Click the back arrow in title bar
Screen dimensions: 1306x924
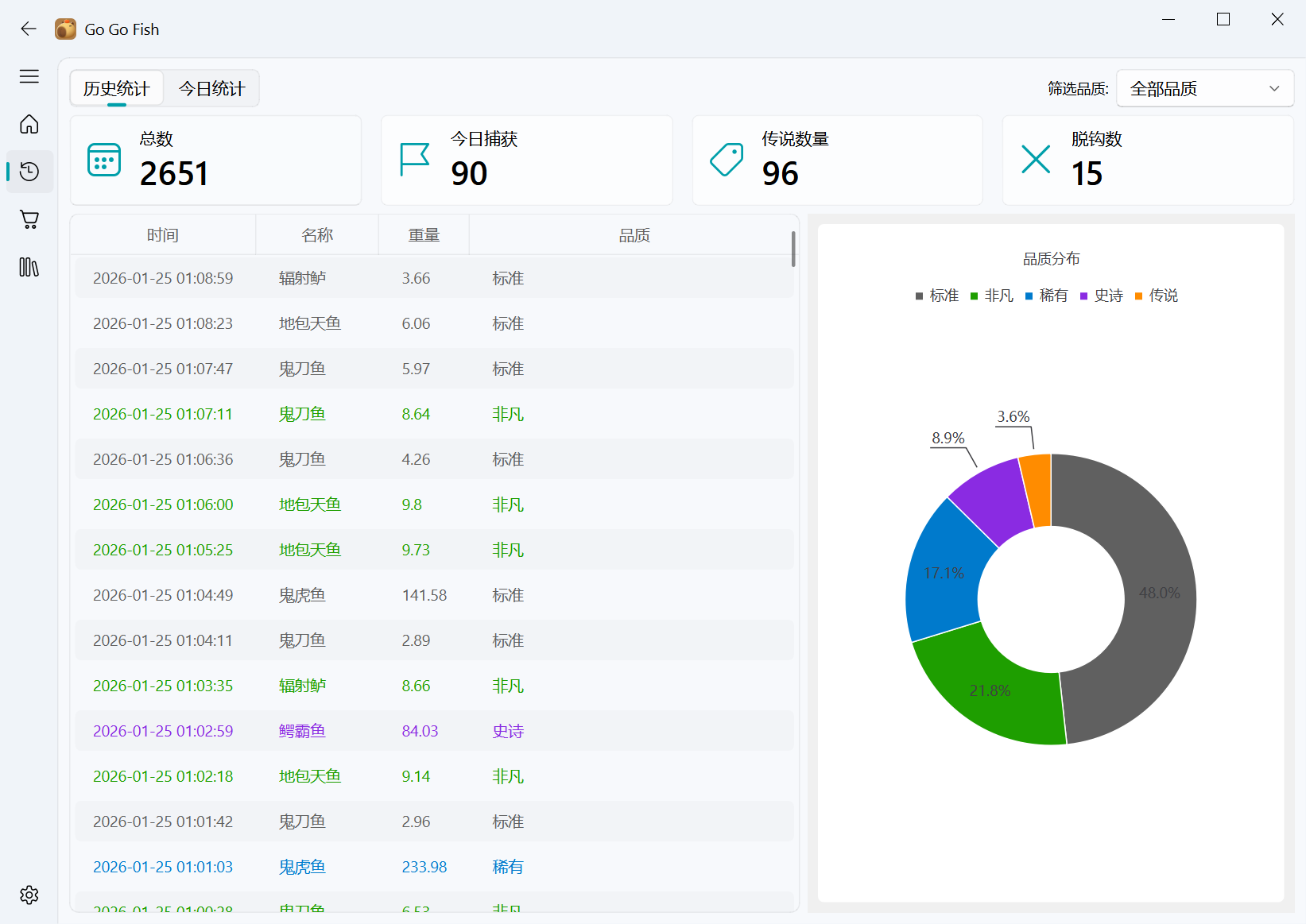click(x=29, y=29)
